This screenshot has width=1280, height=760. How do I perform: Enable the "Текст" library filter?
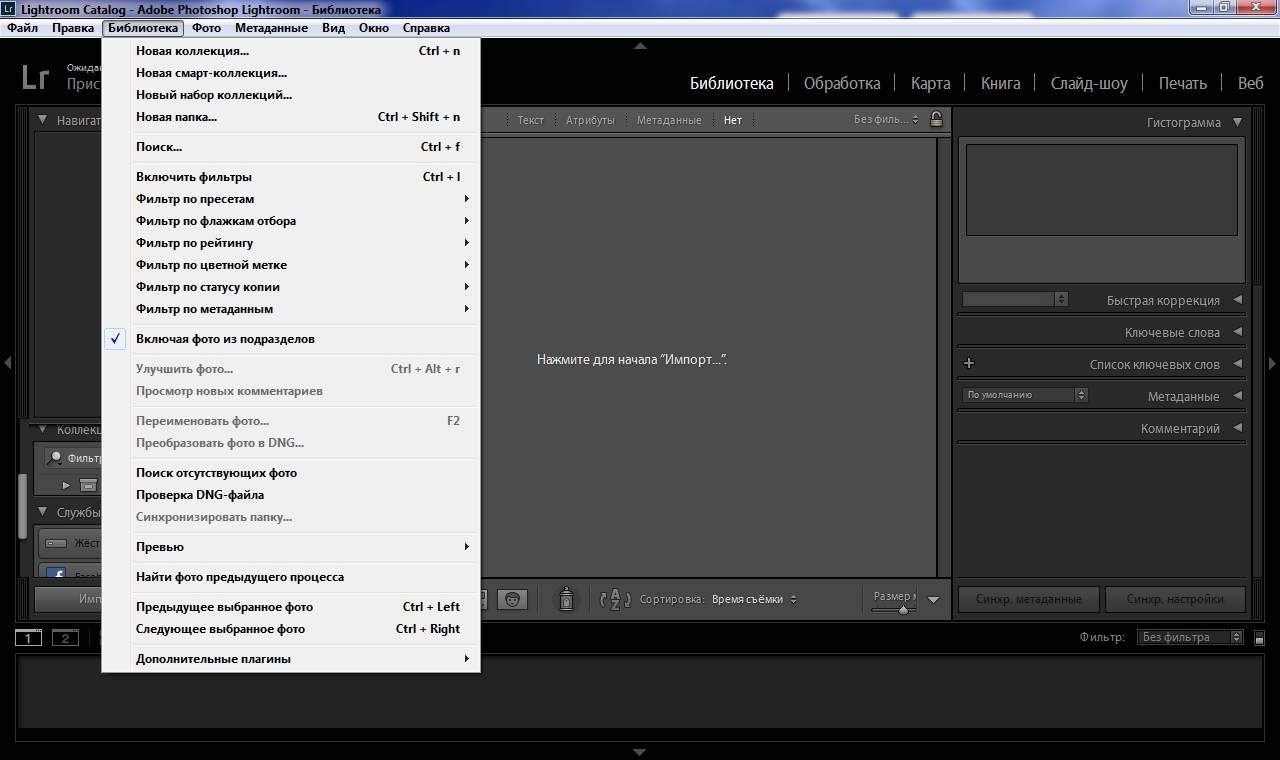[530, 120]
